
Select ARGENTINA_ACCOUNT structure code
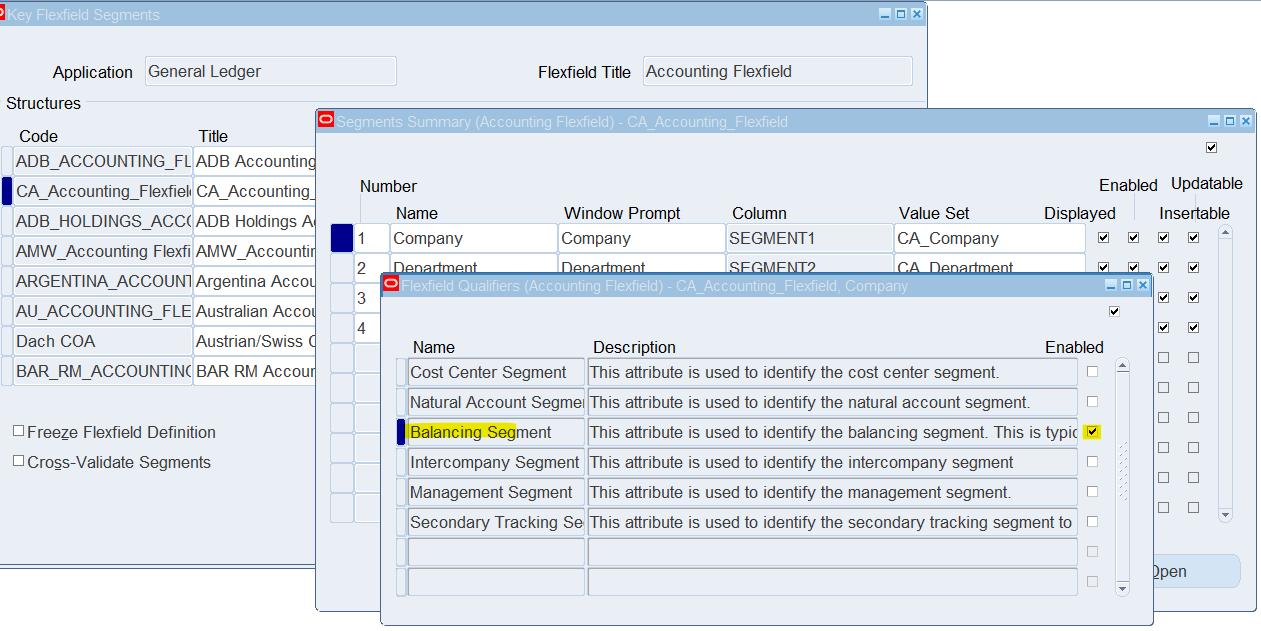[x=103, y=281]
